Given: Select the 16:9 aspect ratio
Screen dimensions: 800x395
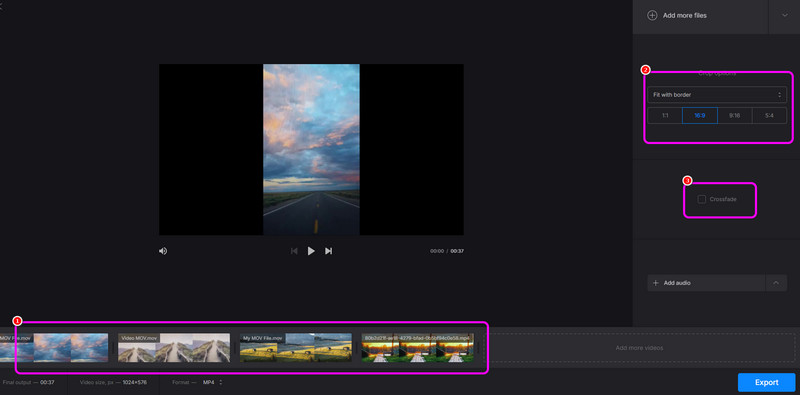Looking at the screenshot, I should [x=699, y=116].
